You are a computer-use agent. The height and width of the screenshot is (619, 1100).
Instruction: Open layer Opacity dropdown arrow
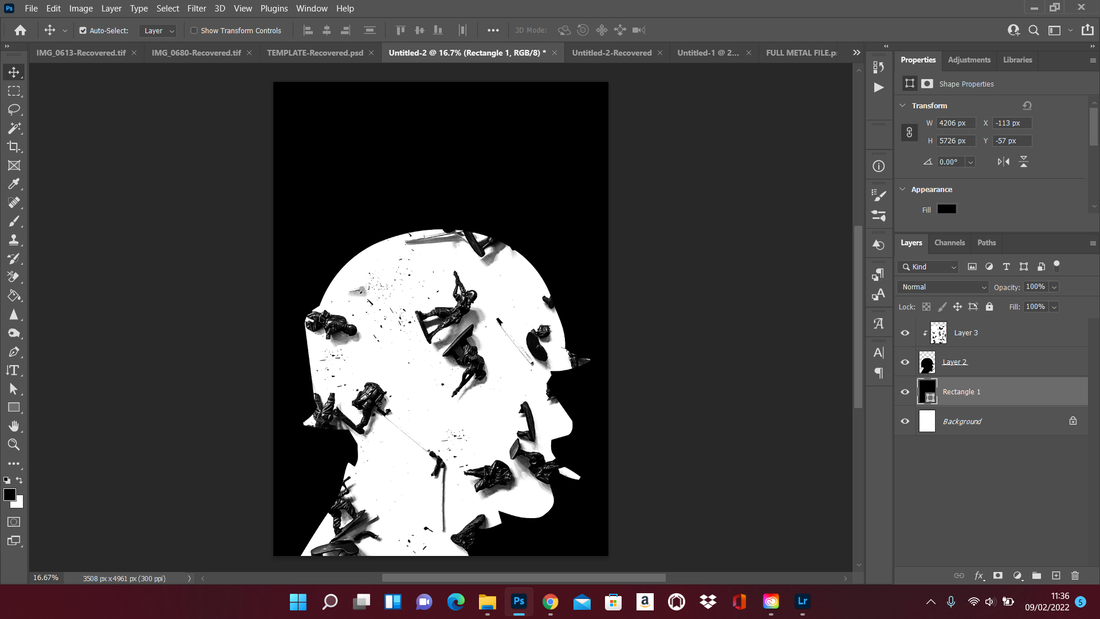coord(1054,287)
